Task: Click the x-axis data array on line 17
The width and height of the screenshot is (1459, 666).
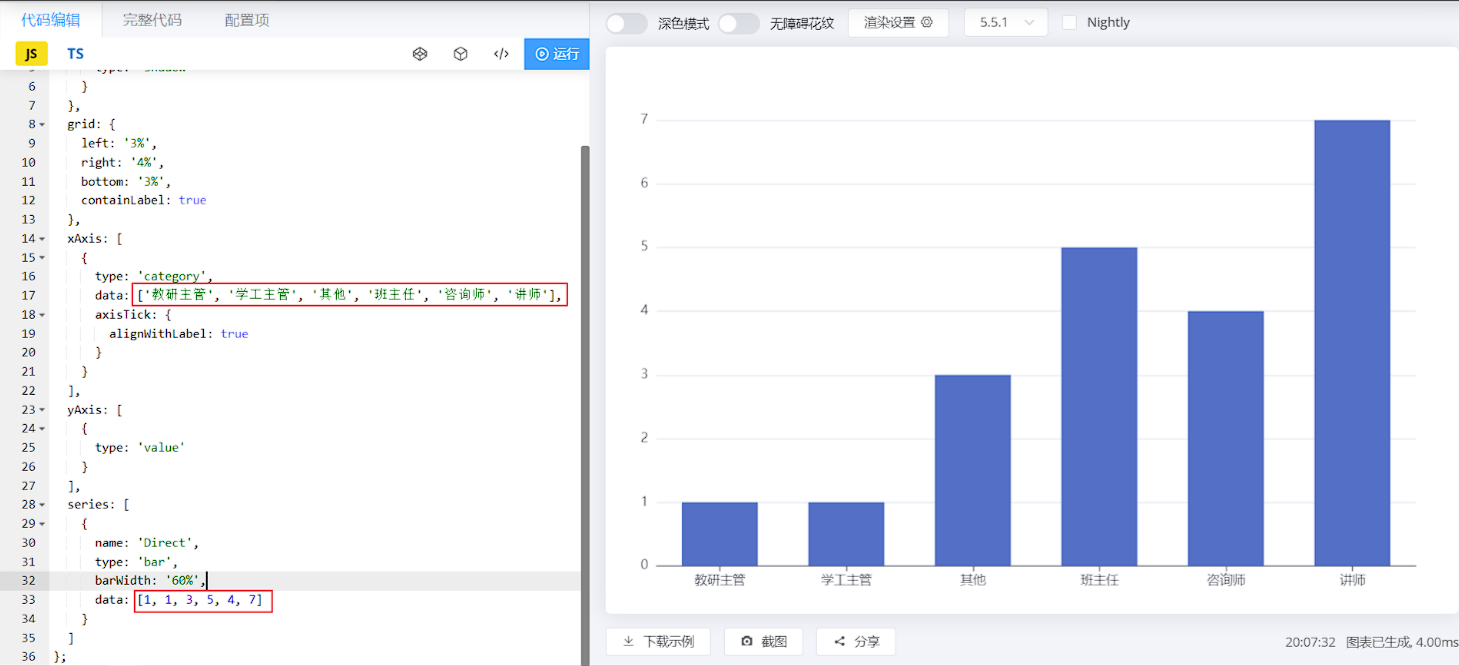Action: coord(349,295)
